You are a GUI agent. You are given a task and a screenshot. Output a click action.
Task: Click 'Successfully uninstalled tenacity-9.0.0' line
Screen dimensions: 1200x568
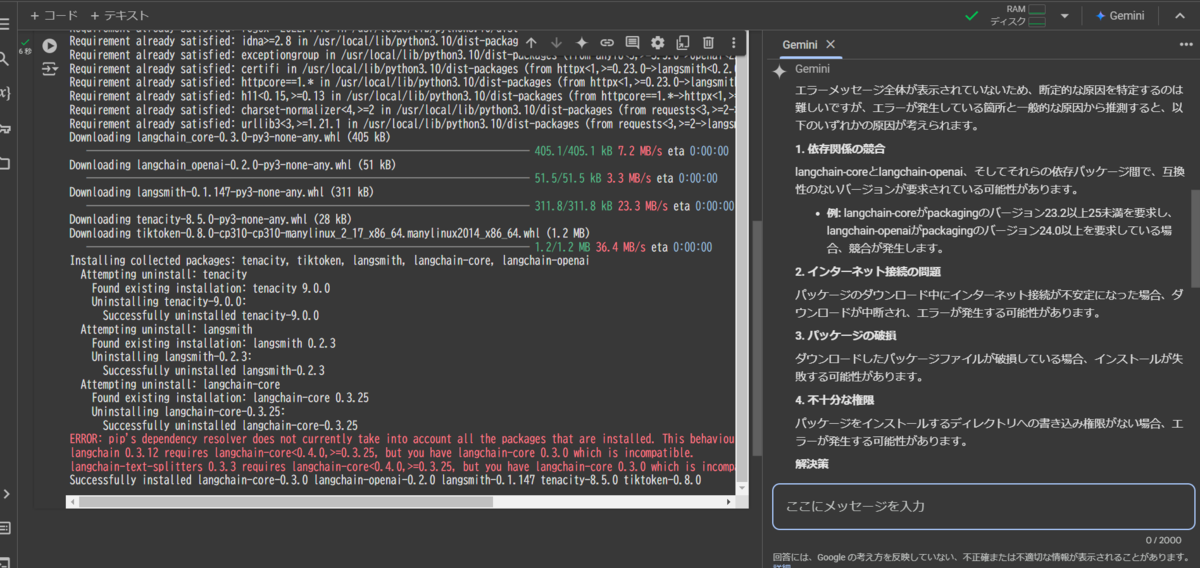[x=210, y=315]
